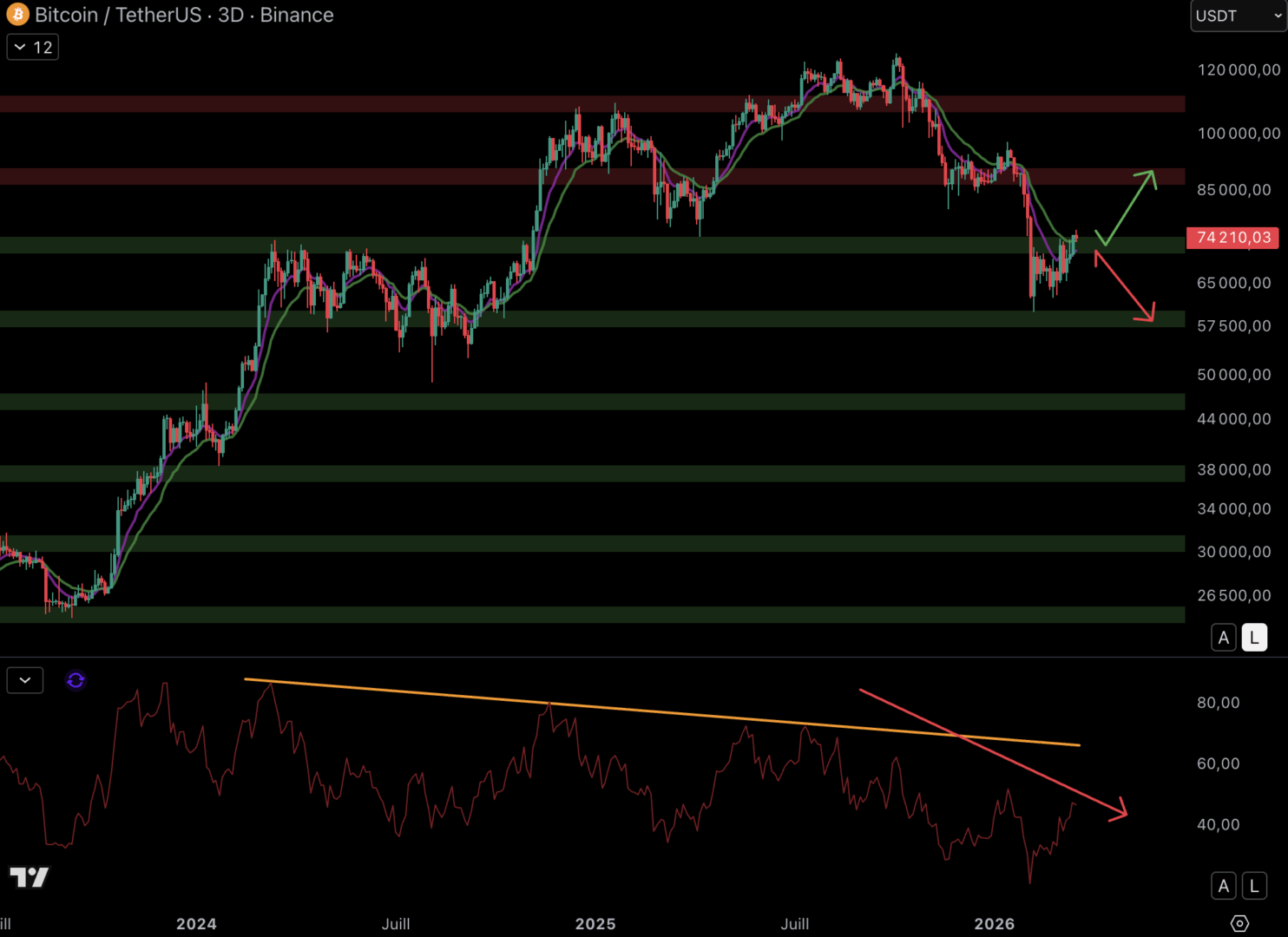Open the USDT currency dropdown
The height and width of the screenshot is (937, 1288).
click(1238, 16)
